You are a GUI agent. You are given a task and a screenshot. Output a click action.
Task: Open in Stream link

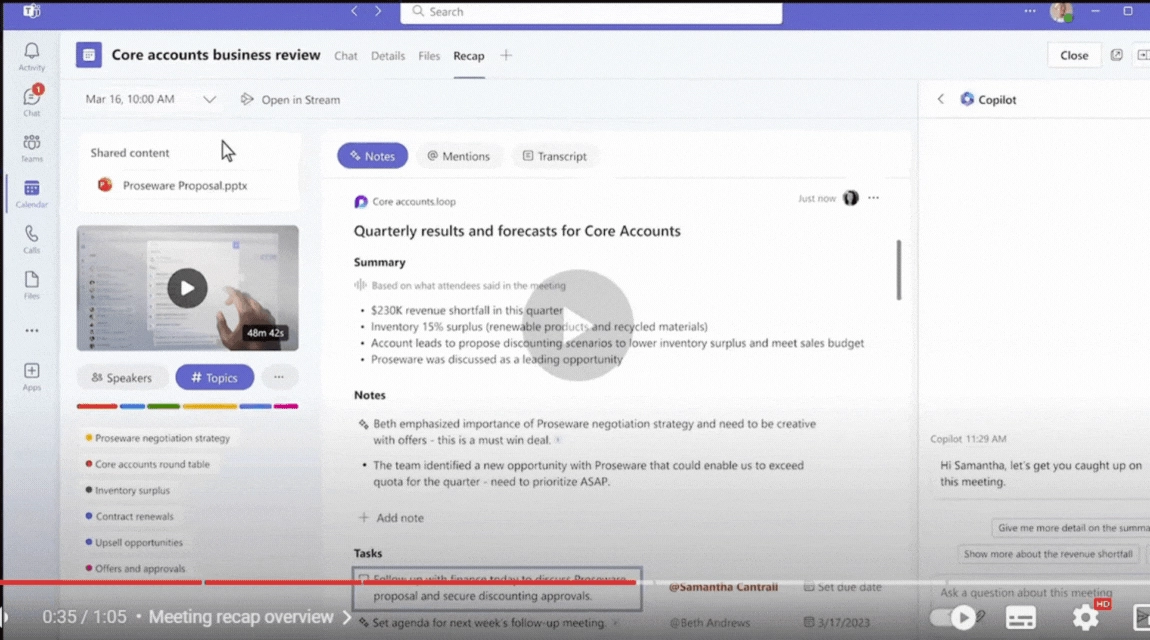coord(290,99)
